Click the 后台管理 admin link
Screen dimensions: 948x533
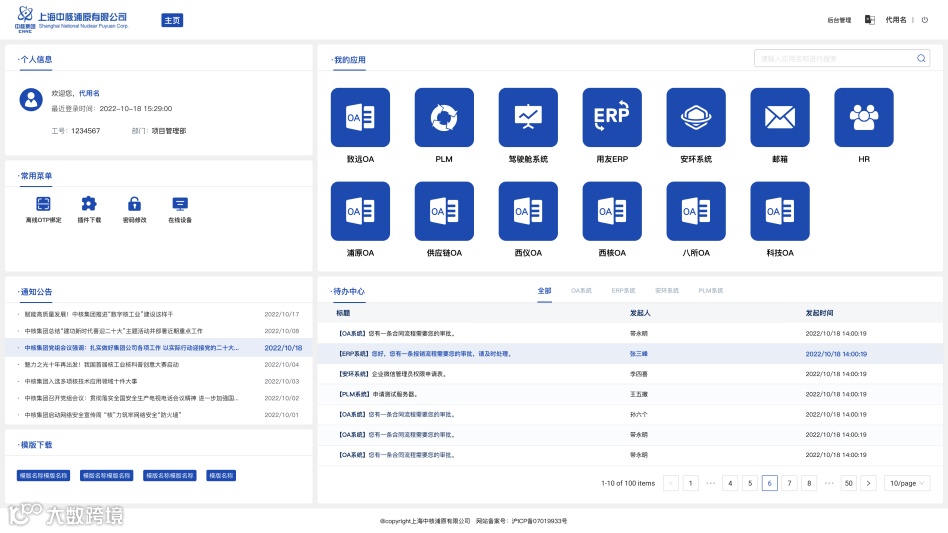pos(839,20)
